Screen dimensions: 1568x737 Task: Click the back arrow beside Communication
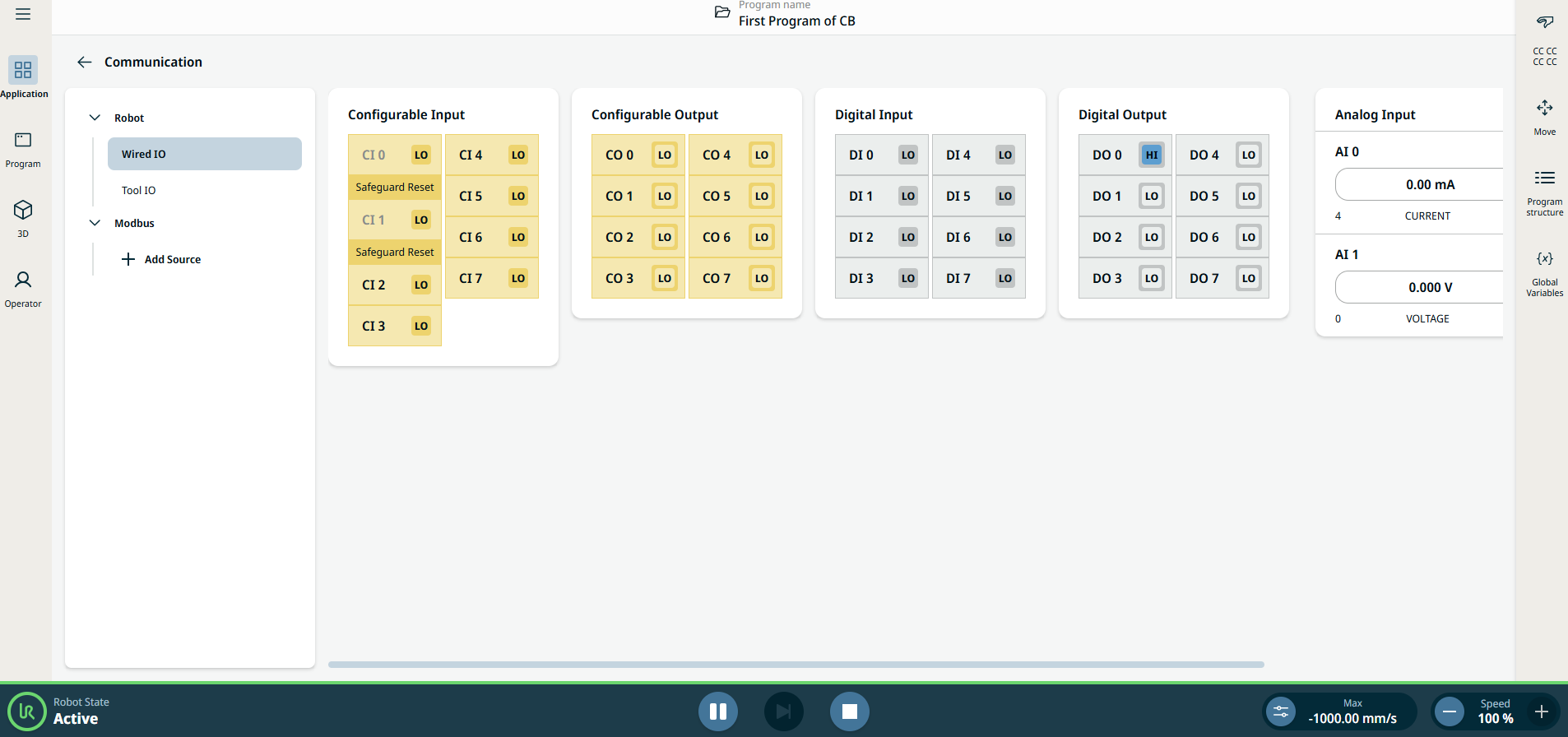pyautogui.click(x=84, y=62)
